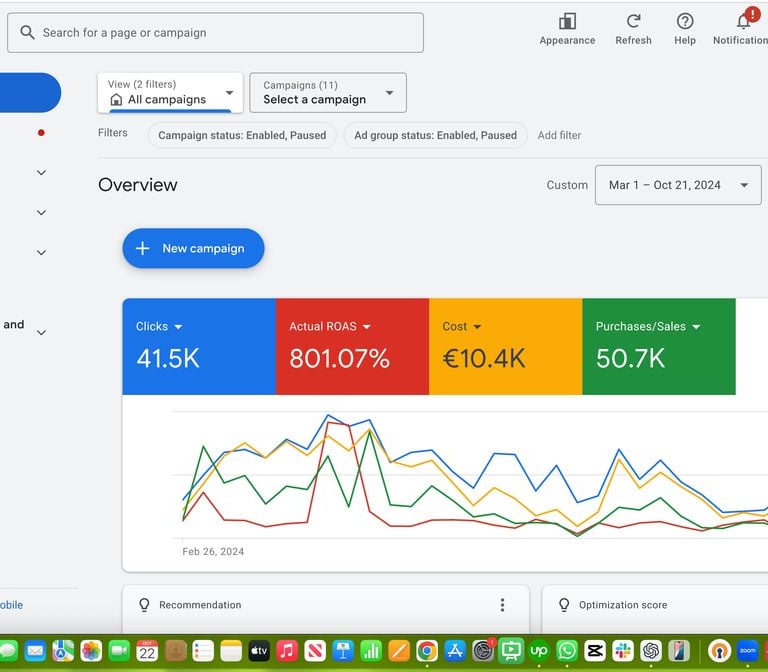Focus the page or campaign search field
This screenshot has height=672, width=768.
click(216, 33)
